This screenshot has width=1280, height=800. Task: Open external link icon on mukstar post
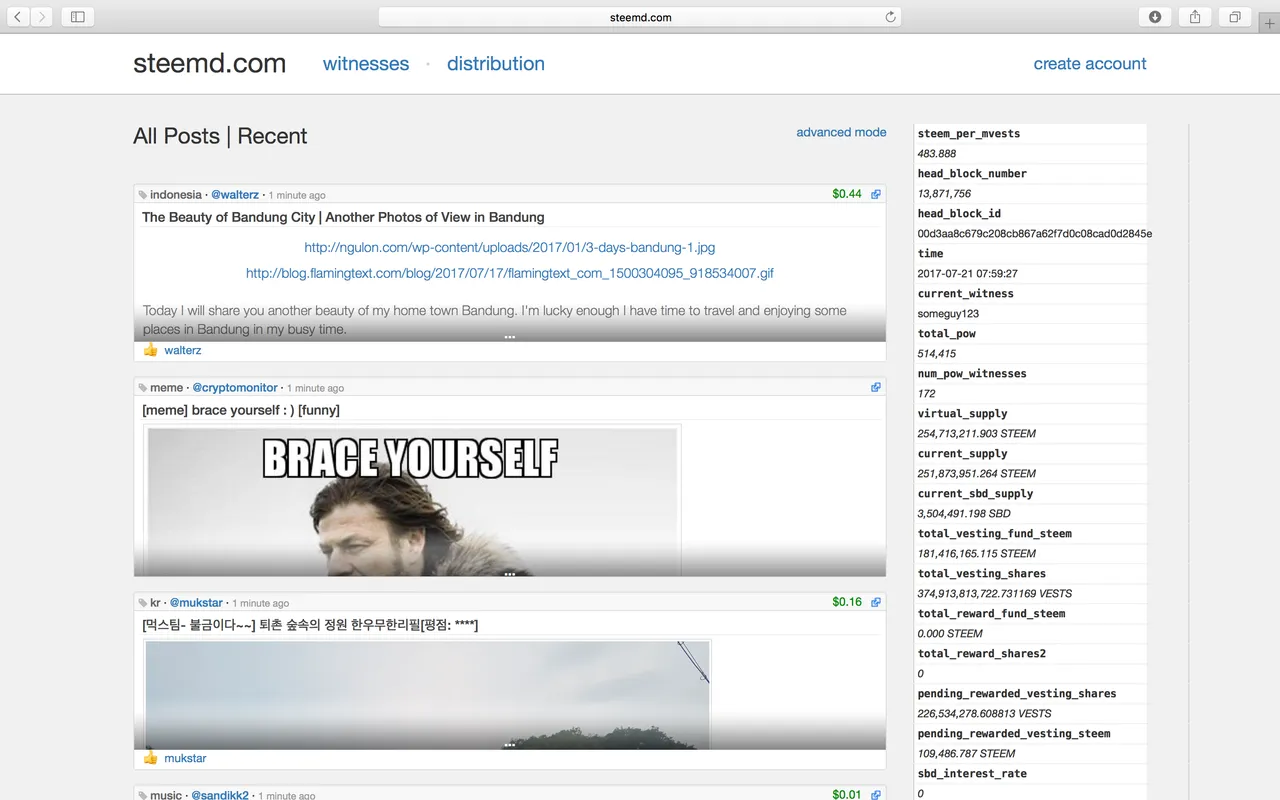click(x=876, y=602)
